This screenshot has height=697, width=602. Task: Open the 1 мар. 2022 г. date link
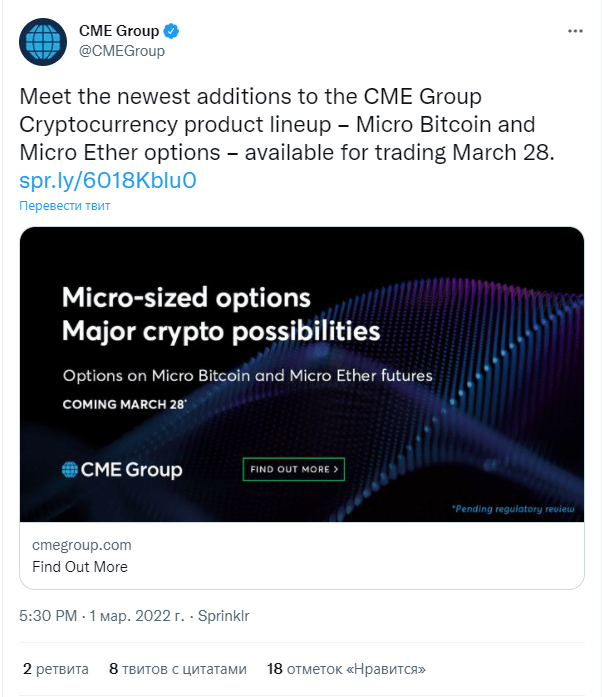point(136,616)
